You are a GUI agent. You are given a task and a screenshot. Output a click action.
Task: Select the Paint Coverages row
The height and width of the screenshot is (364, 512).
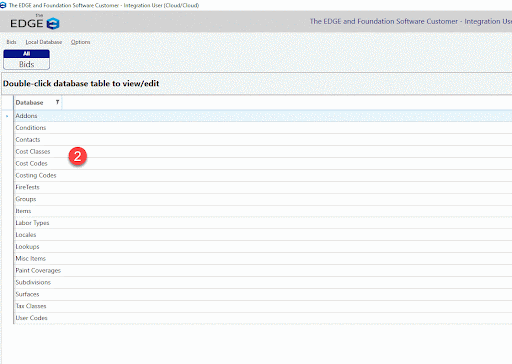click(x=263, y=270)
